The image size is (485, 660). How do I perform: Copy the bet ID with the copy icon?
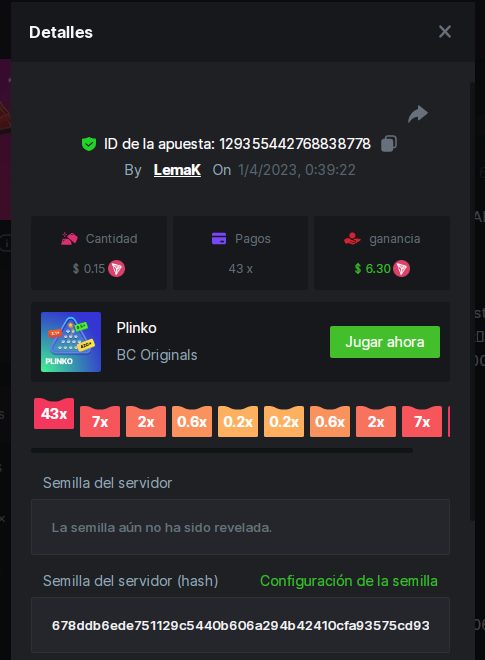coord(389,144)
